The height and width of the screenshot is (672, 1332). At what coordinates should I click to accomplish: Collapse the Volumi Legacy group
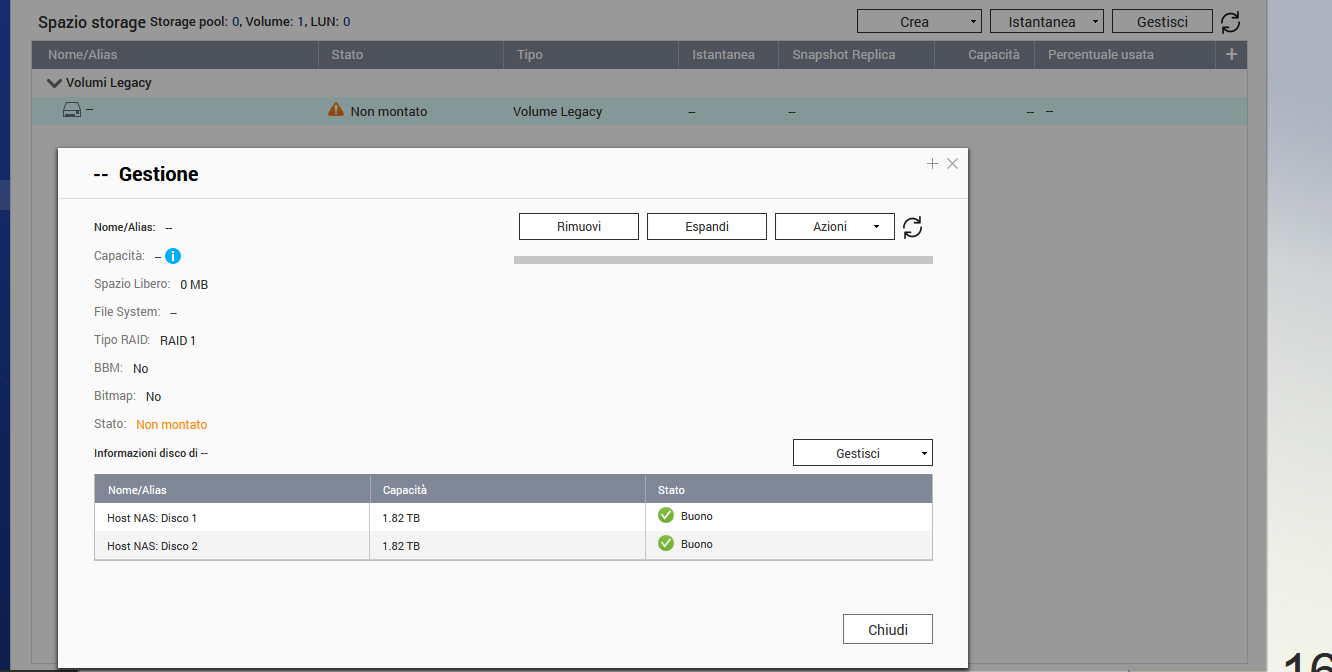(54, 83)
